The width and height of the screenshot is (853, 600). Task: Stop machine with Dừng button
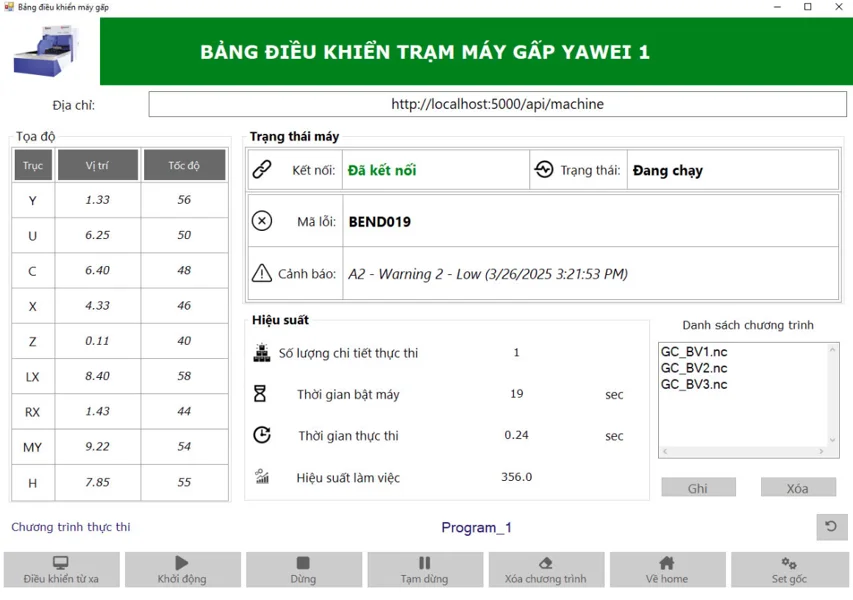coord(304,570)
